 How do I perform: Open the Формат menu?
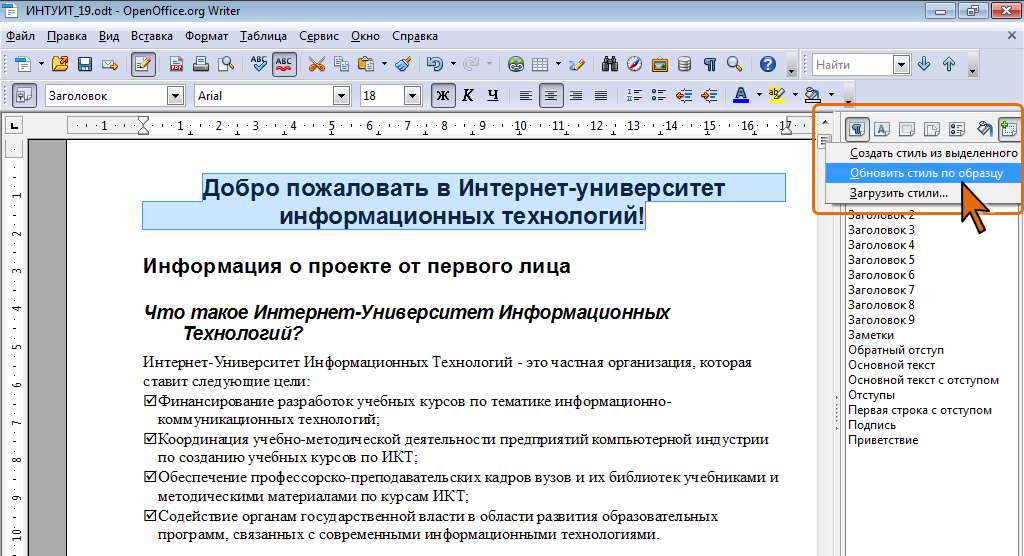(x=206, y=36)
